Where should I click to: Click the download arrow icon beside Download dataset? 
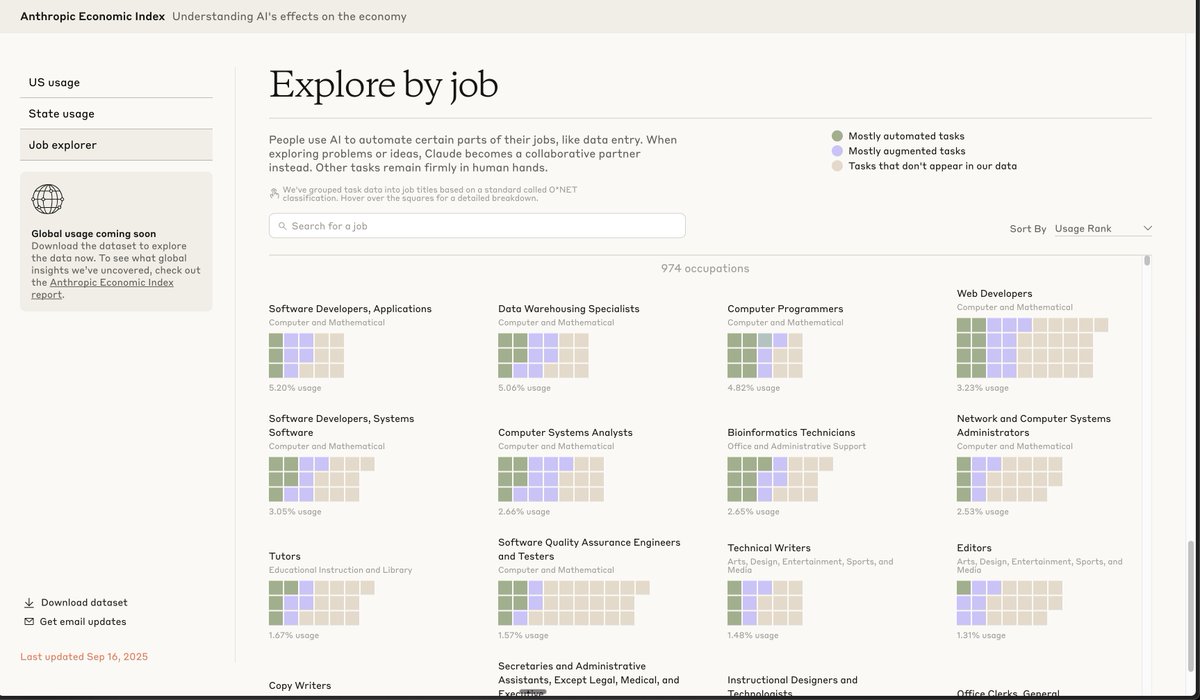[29, 603]
